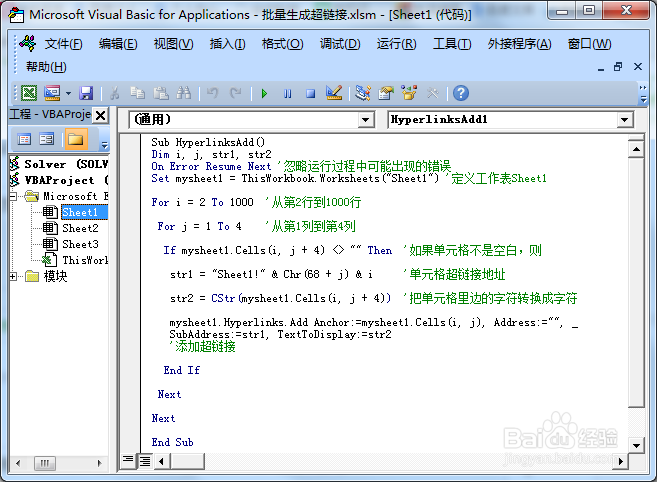657x482 pixels.
Task: Click the Cut scissors icon
Action: point(114,93)
